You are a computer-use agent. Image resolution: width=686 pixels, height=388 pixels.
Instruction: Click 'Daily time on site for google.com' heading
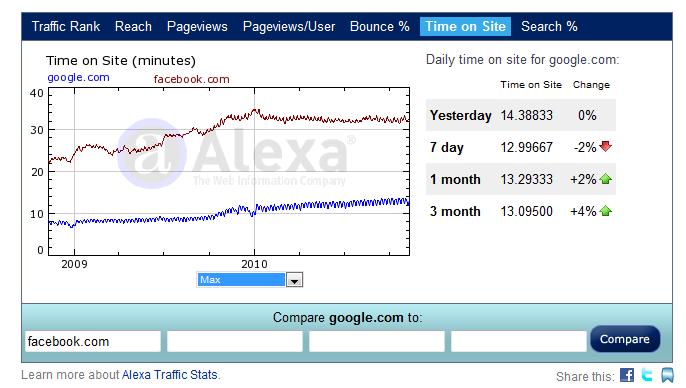522,60
